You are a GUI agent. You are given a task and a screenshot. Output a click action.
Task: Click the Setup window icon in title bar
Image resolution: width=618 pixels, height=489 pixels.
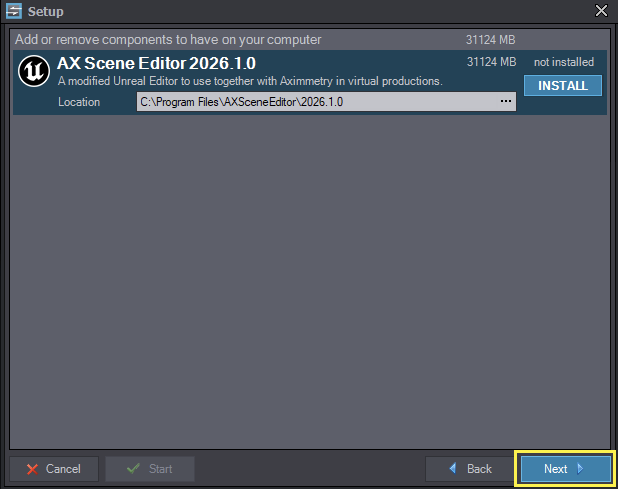[x=14, y=11]
